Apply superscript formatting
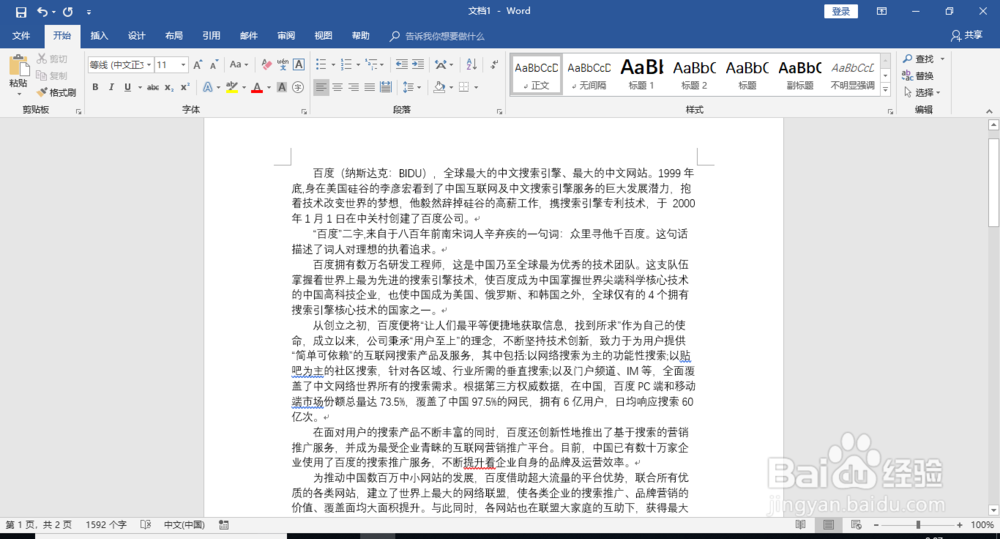The image size is (1000, 539). click(x=184, y=87)
